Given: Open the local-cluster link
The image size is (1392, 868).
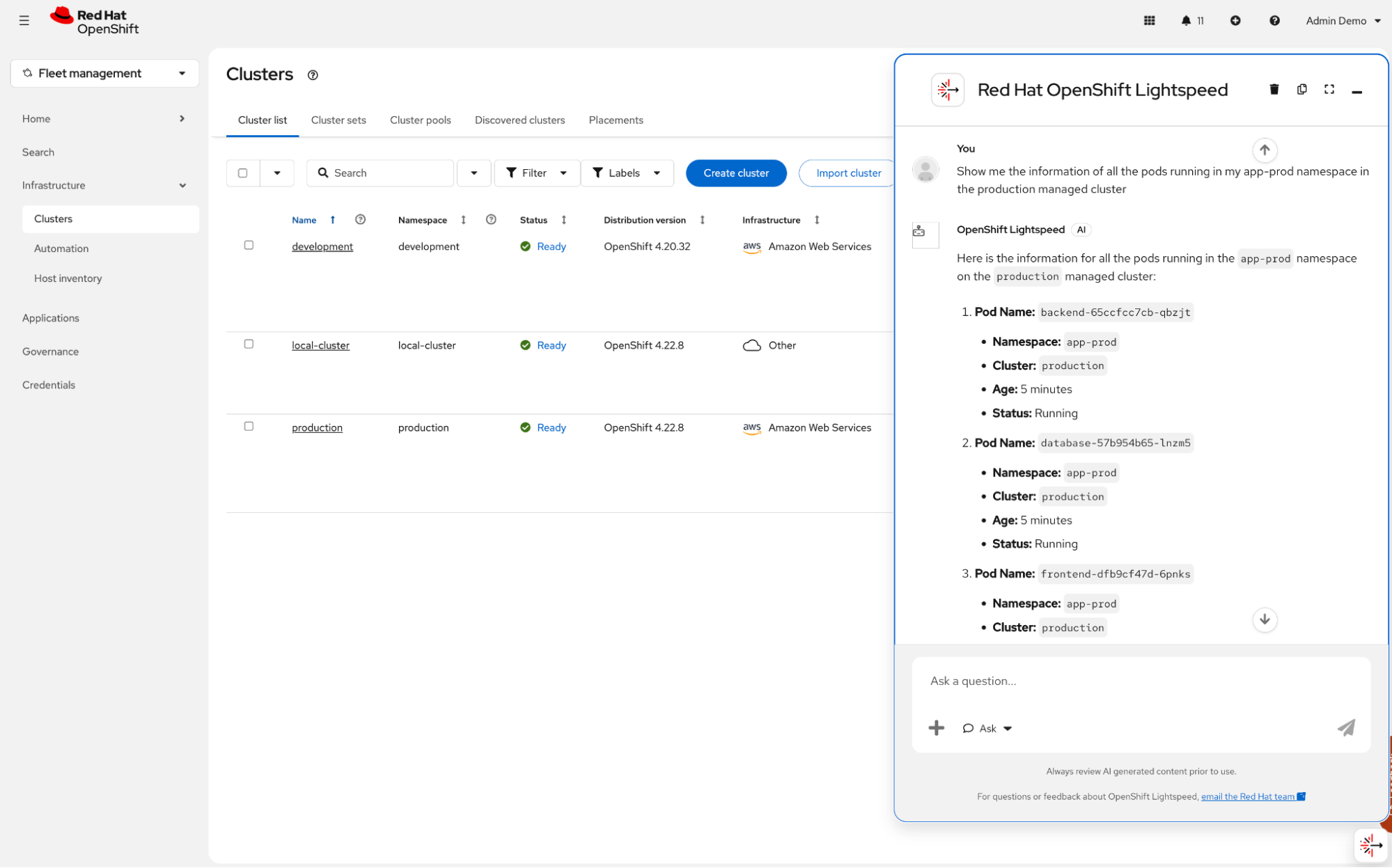Looking at the screenshot, I should click(320, 345).
